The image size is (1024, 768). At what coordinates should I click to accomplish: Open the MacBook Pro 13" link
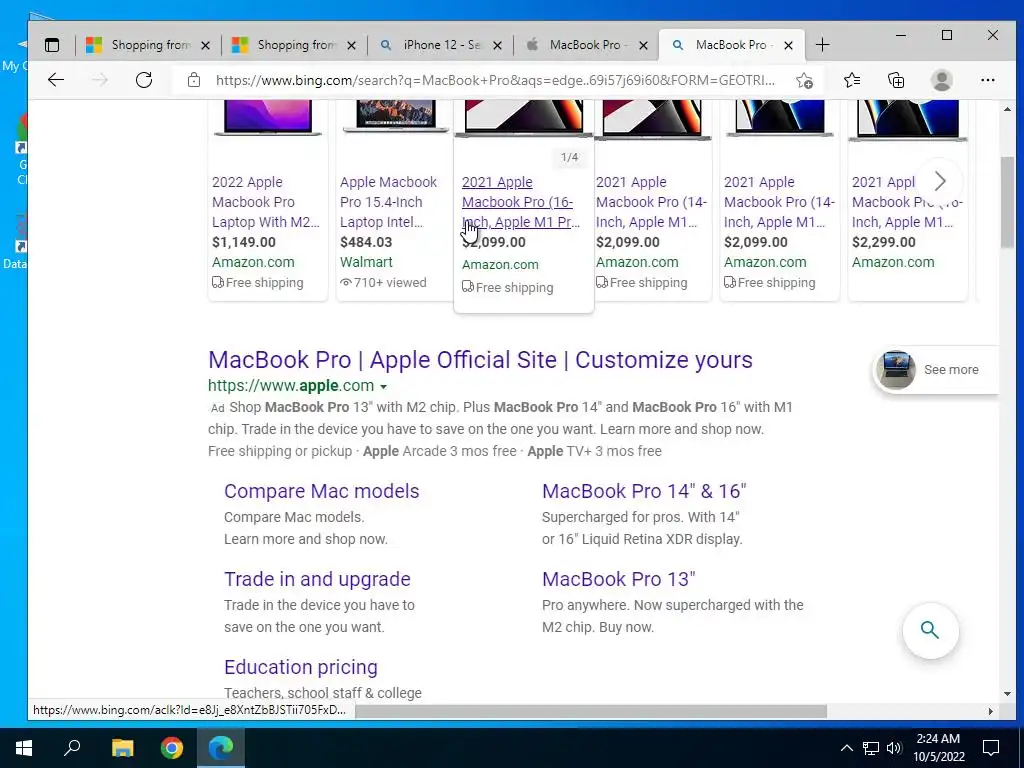pyautogui.click(x=618, y=579)
